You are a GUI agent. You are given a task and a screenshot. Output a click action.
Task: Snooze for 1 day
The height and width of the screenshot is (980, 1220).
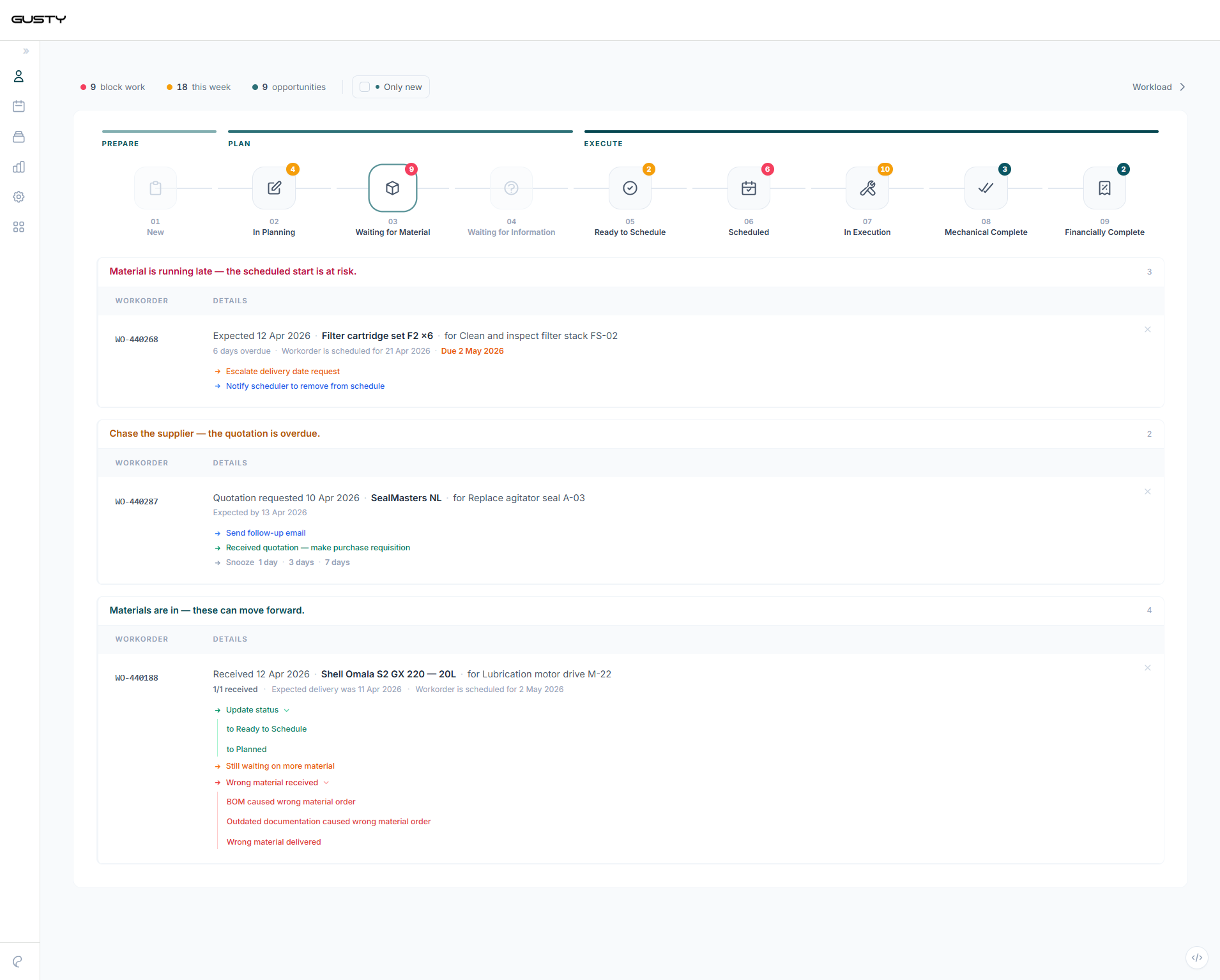(268, 562)
